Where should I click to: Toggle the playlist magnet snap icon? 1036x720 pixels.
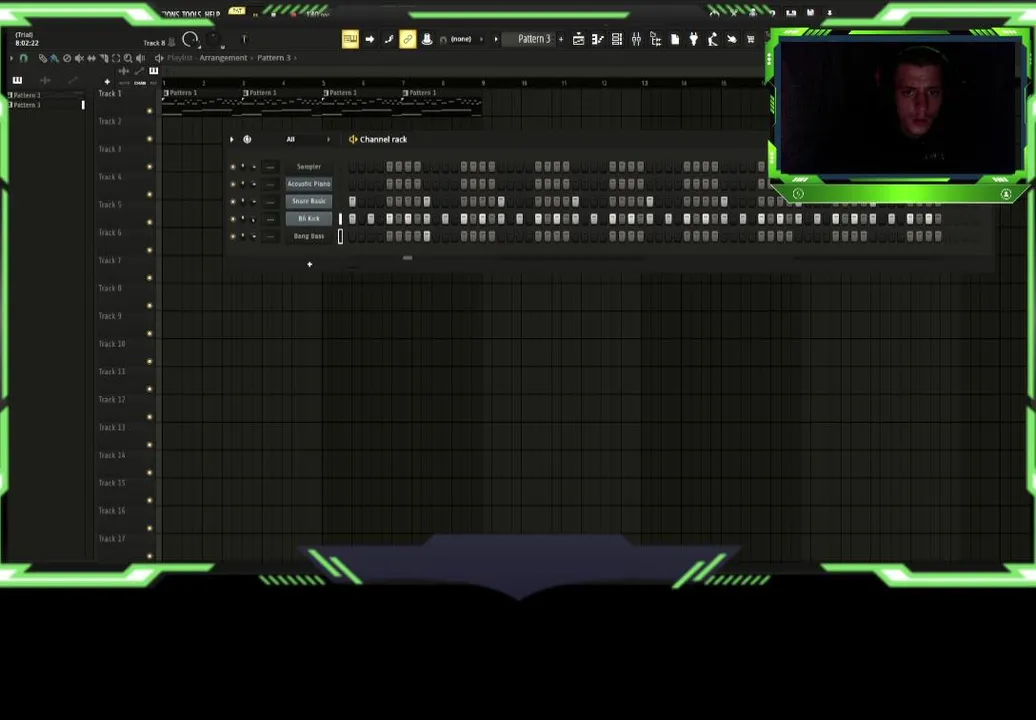coord(24,58)
